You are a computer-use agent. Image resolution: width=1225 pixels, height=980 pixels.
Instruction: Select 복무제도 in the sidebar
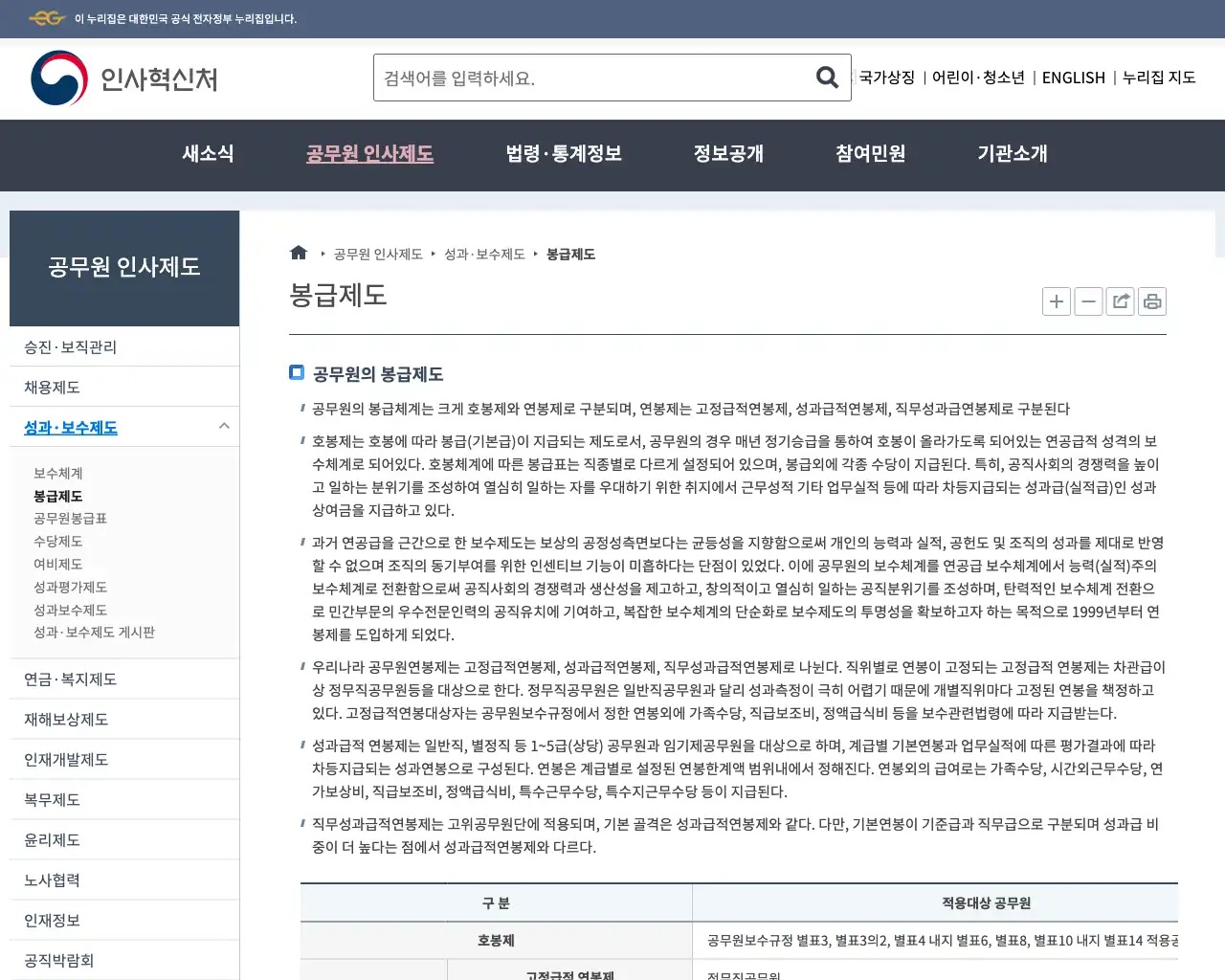tap(124, 799)
